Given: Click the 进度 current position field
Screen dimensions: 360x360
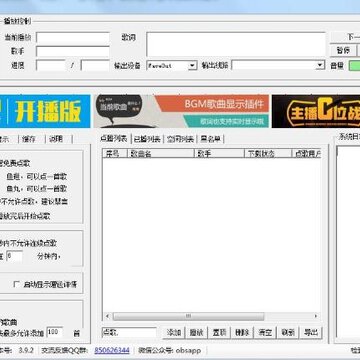Looking at the screenshot, I should [x=51, y=65].
